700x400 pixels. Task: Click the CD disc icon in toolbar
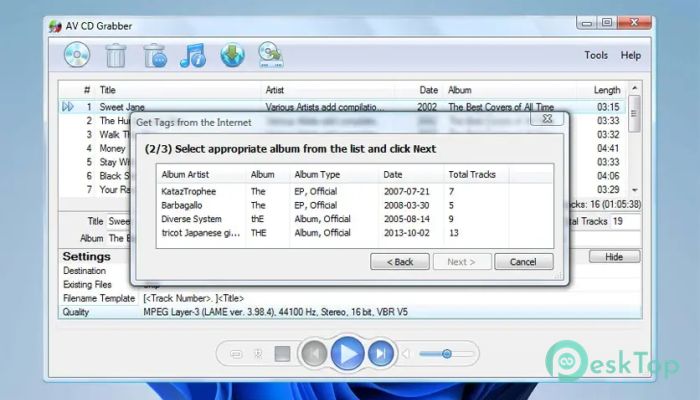pos(77,55)
